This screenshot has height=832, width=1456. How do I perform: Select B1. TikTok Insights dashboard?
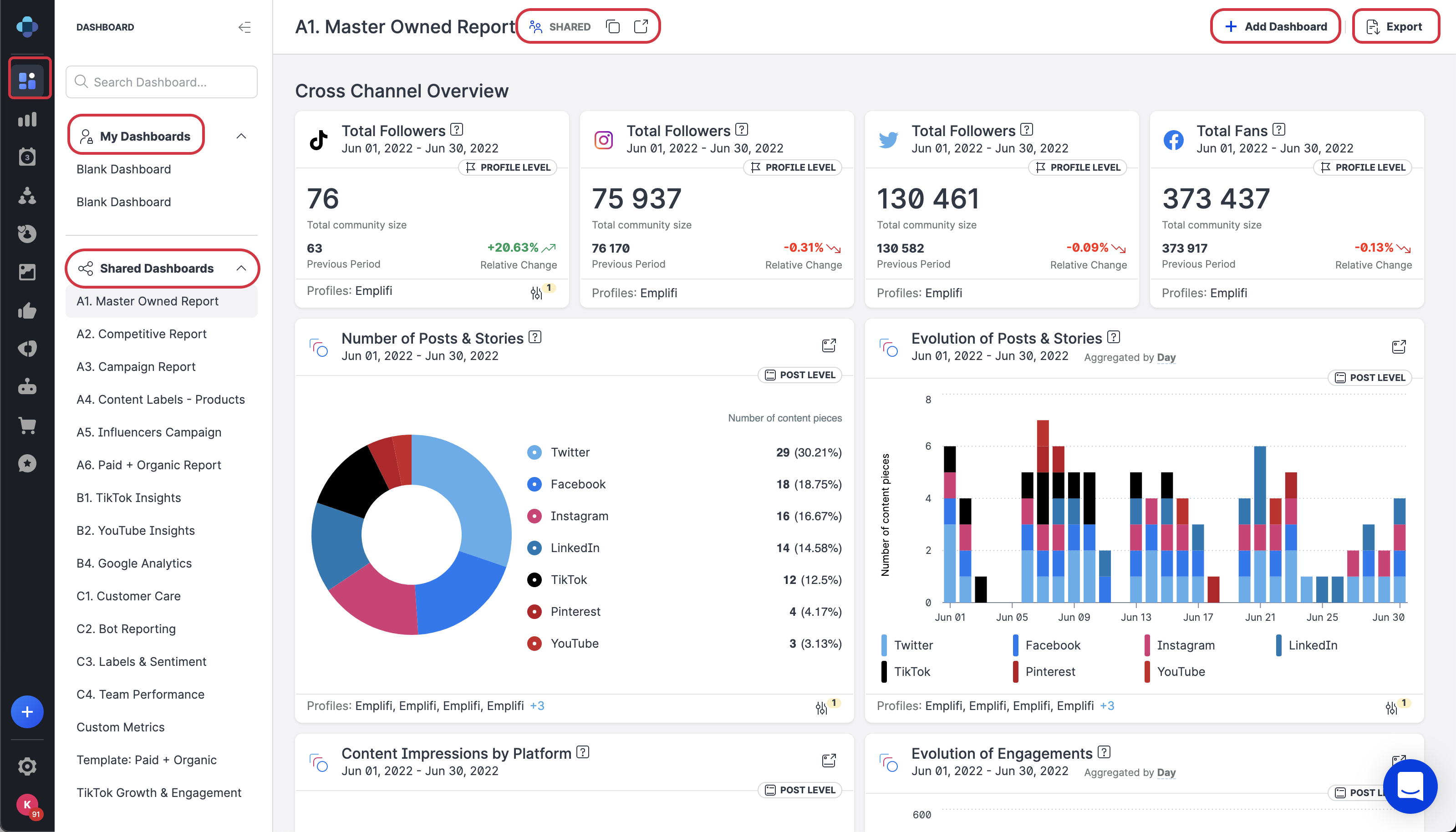click(x=128, y=497)
